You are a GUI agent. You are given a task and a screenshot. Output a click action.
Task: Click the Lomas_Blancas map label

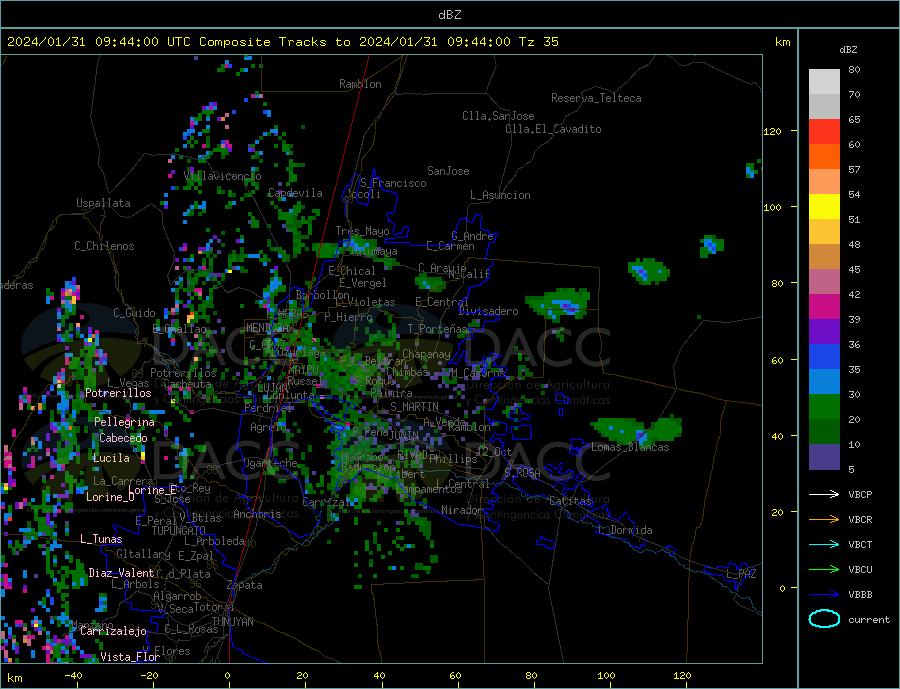point(630,447)
